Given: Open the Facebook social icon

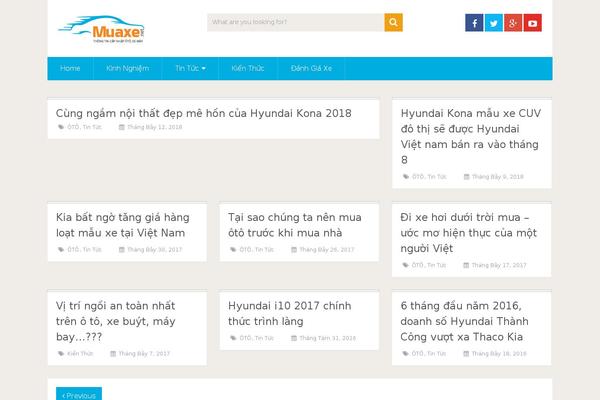Looking at the screenshot, I should (x=474, y=23).
